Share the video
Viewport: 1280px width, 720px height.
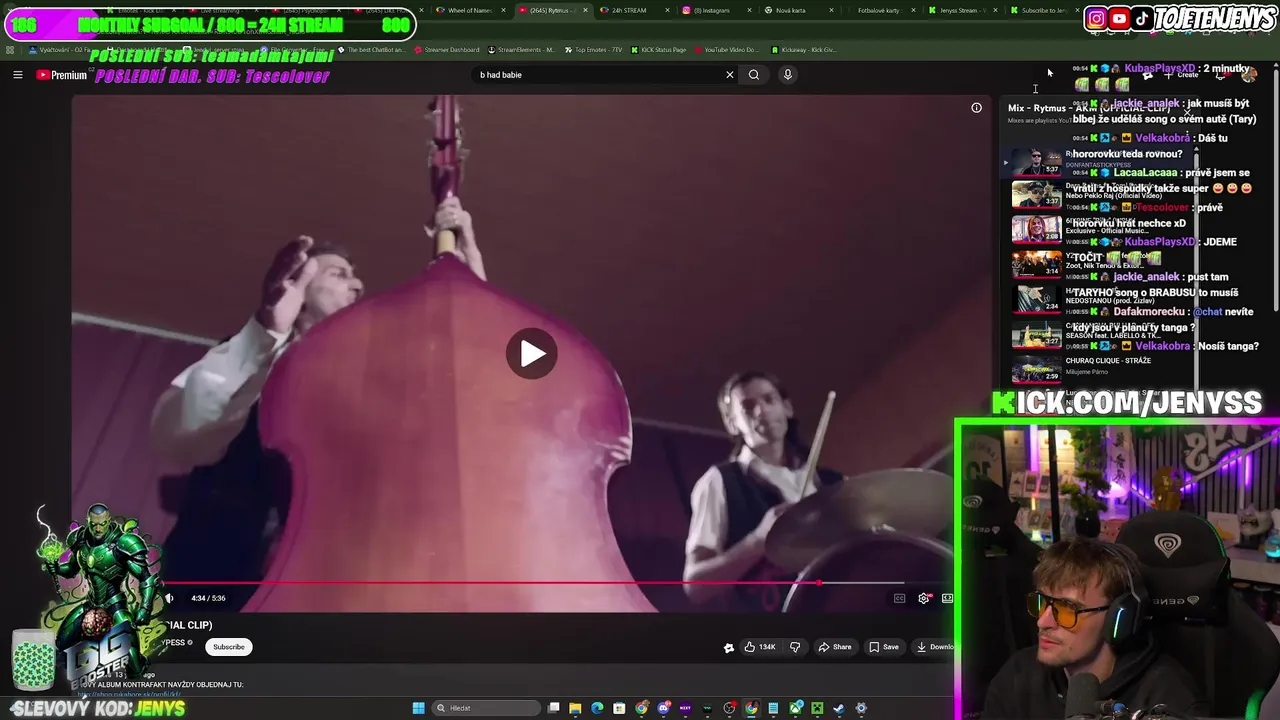click(x=835, y=647)
